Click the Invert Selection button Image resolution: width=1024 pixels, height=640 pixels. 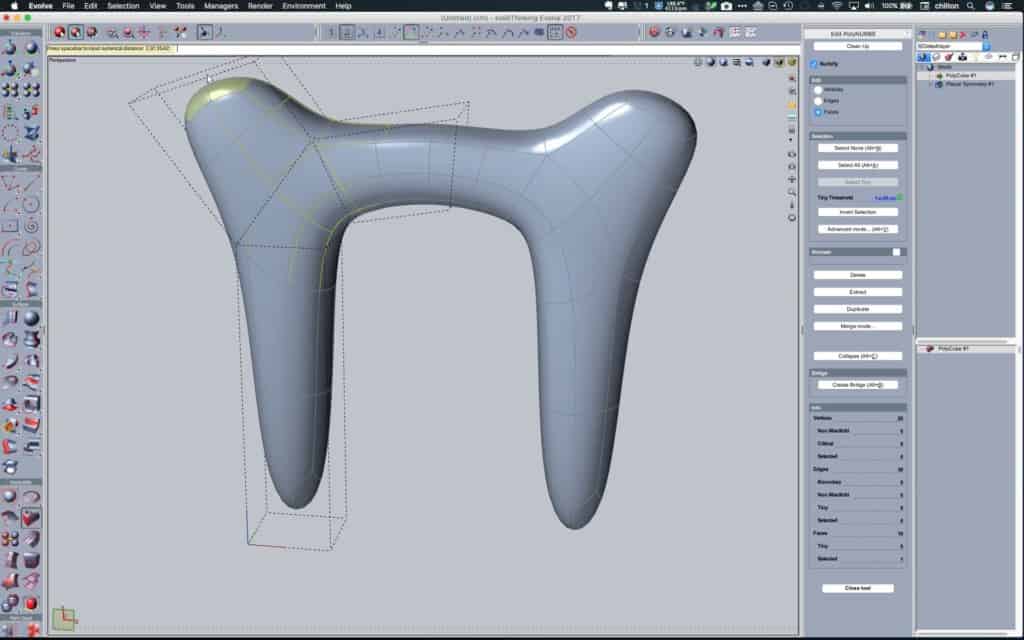point(857,212)
